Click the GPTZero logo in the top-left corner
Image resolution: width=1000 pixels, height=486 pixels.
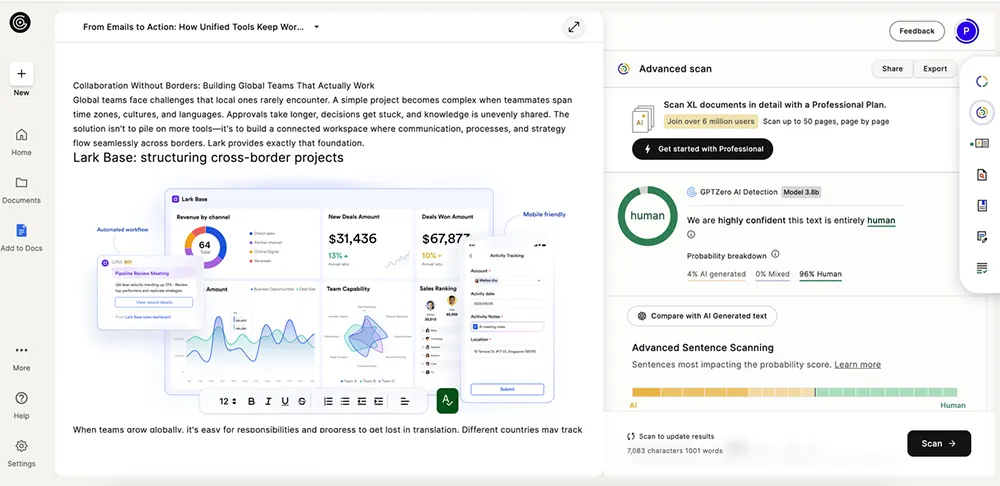tap(20, 22)
